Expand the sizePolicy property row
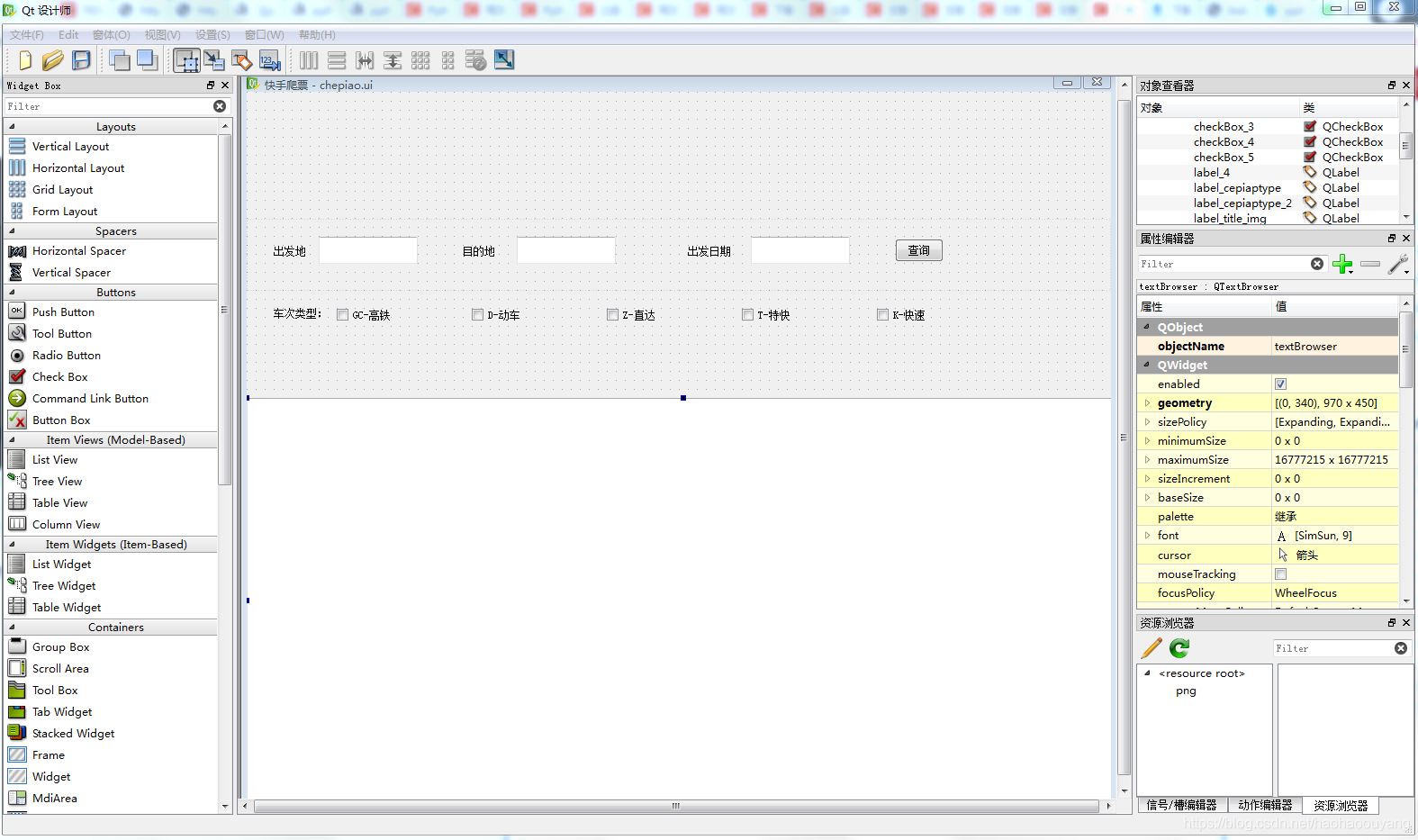The image size is (1418, 840). (x=1147, y=422)
